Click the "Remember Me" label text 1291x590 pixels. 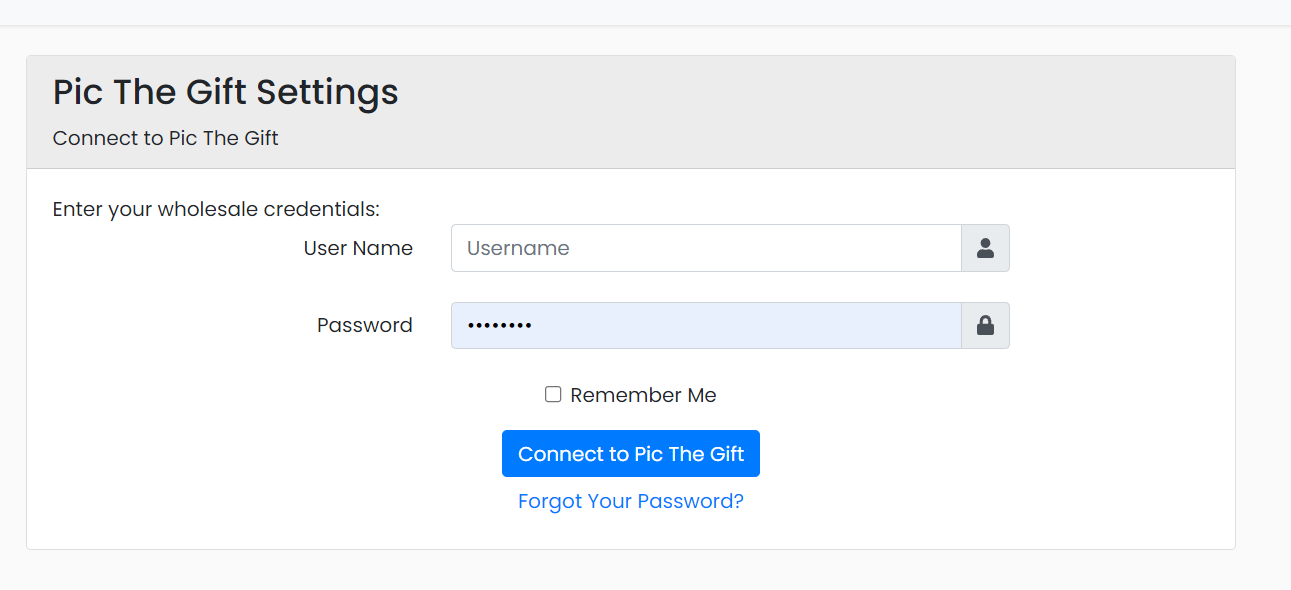(x=643, y=395)
